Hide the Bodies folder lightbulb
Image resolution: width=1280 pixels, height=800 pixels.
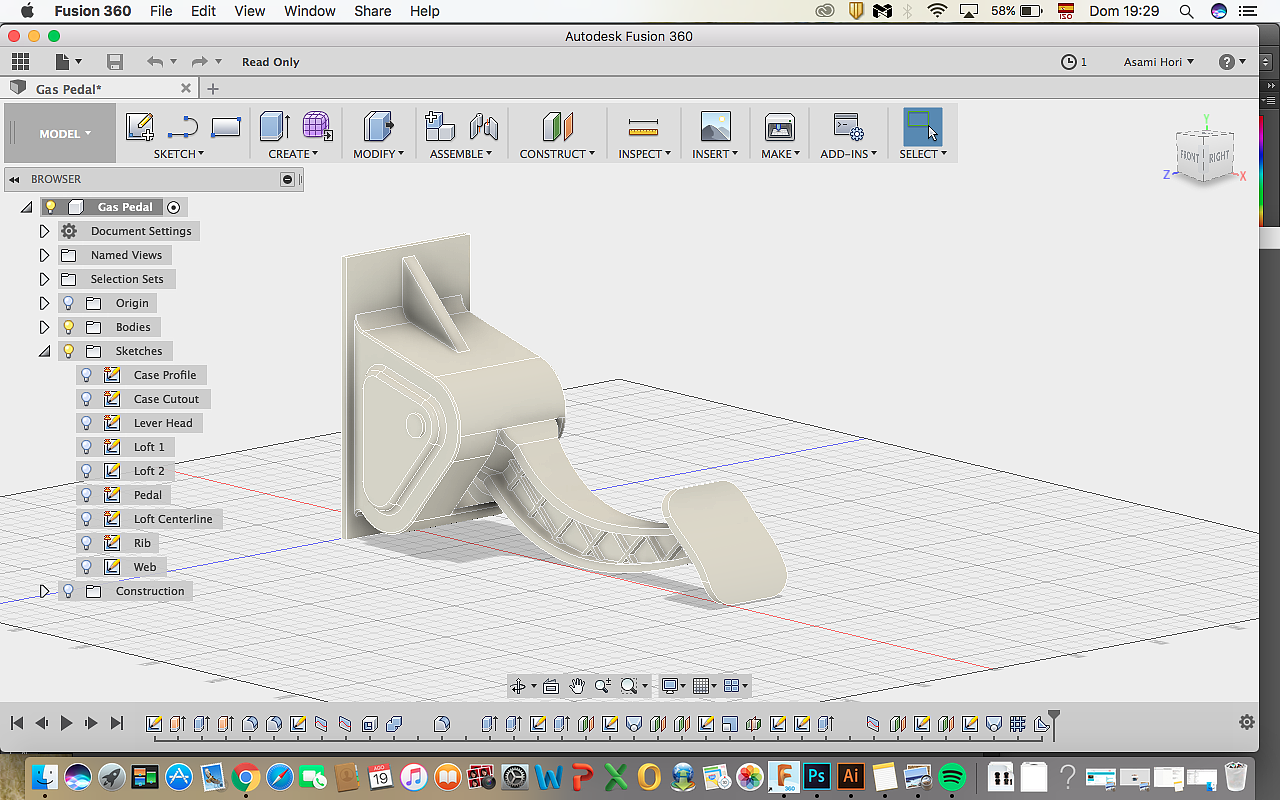pyautogui.click(x=69, y=327)
